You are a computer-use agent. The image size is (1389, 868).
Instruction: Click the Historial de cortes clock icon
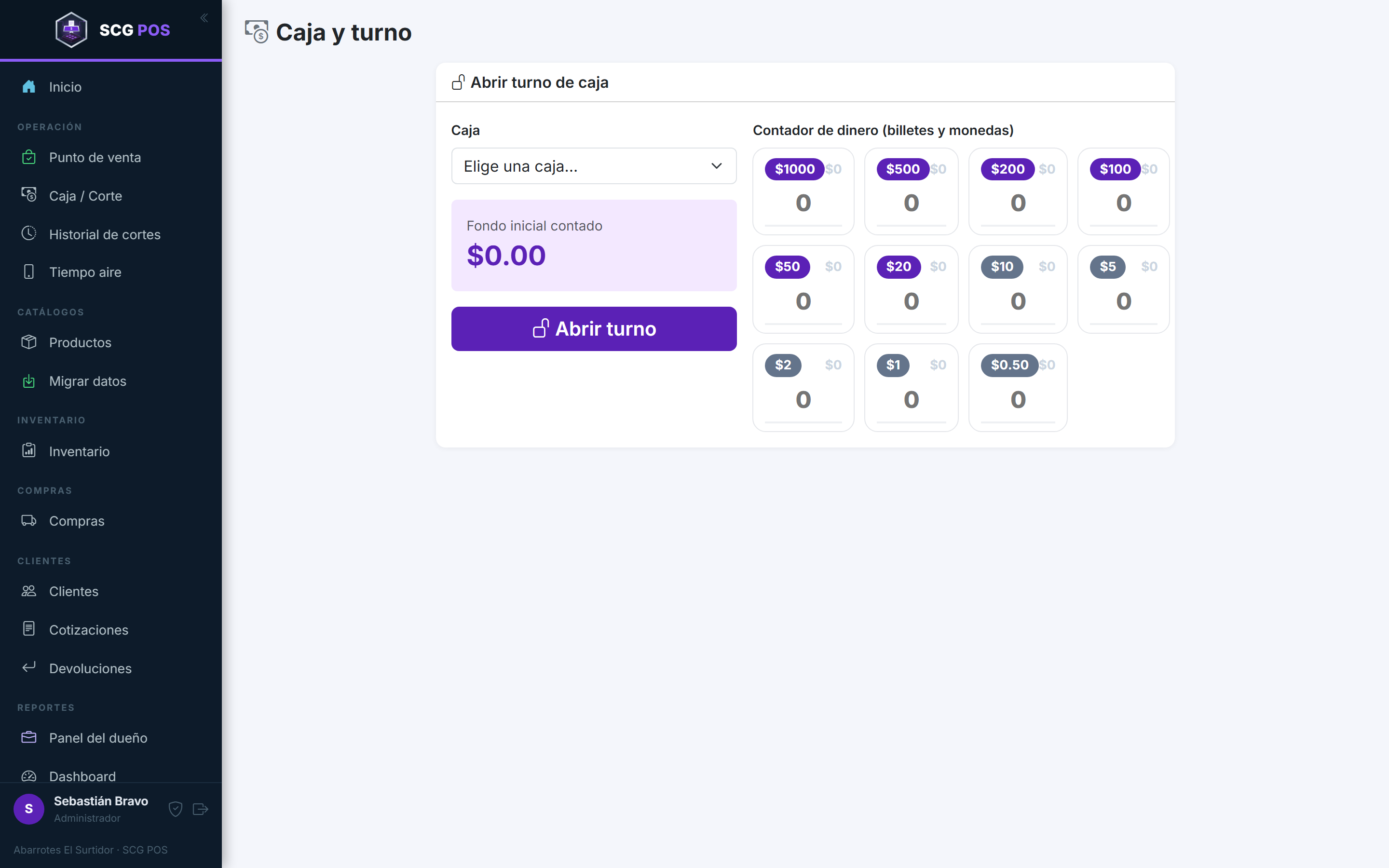pos(29,233)
